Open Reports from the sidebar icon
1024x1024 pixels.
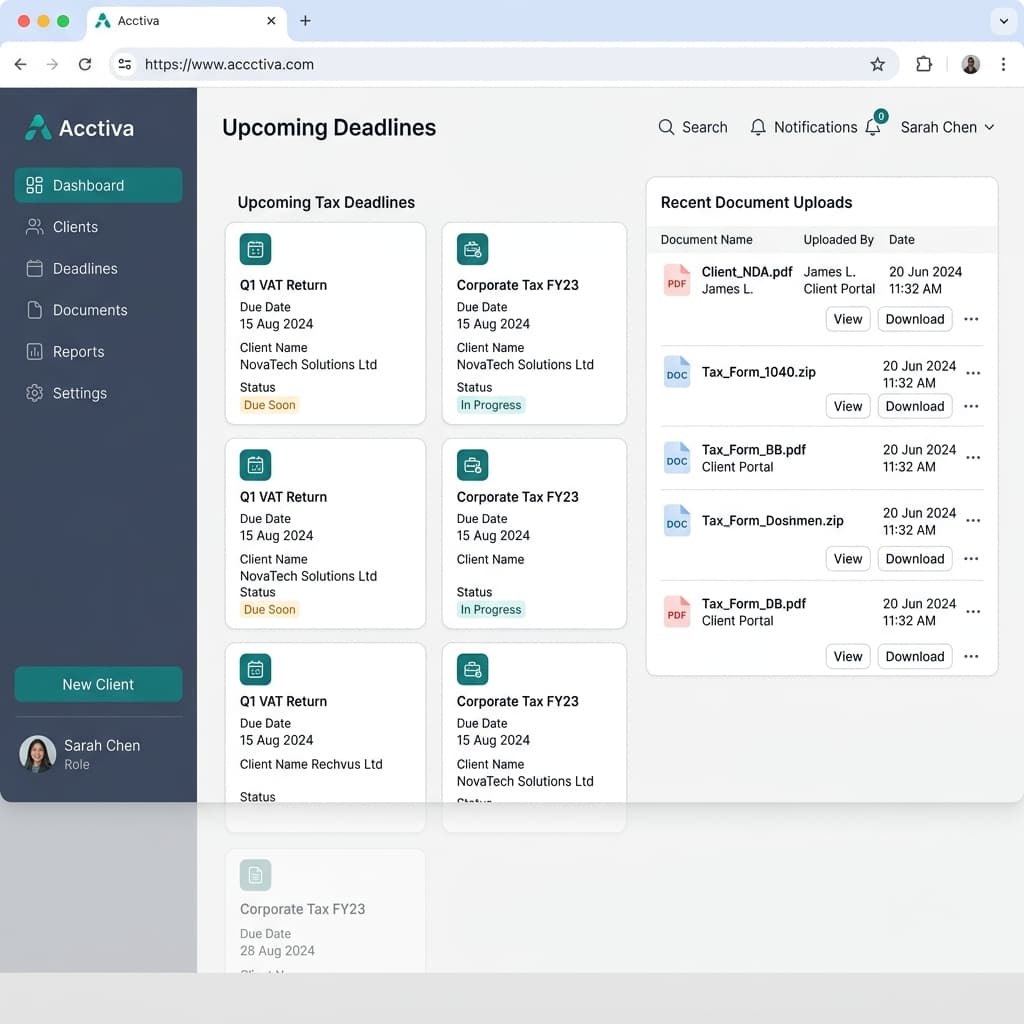coord(33,351)
